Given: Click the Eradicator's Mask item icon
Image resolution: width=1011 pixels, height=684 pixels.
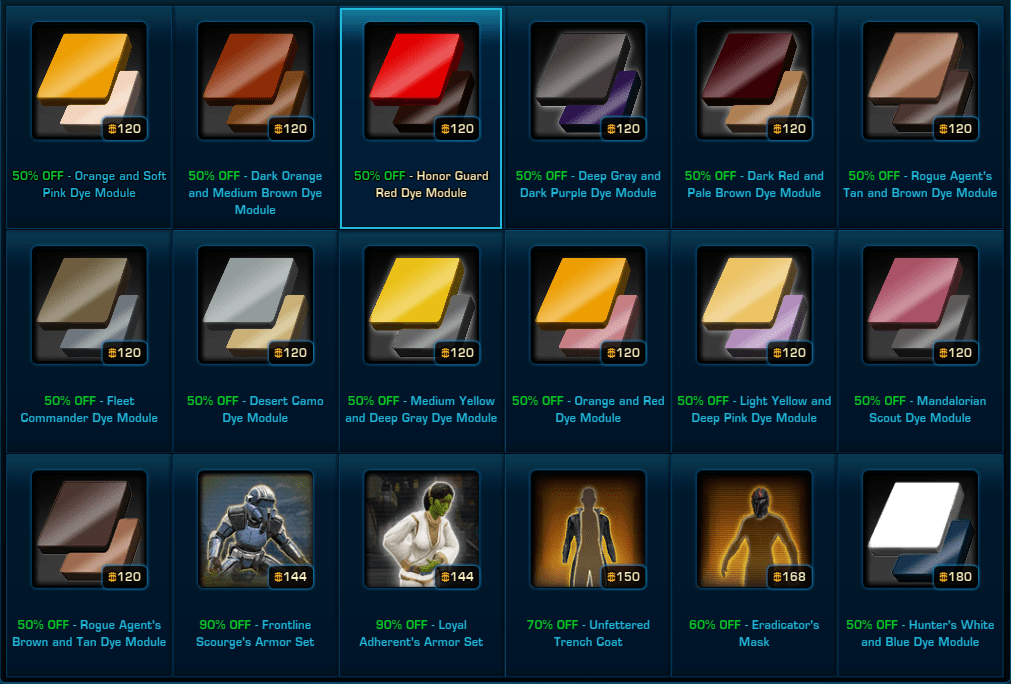Looking at the screenshot, I should (x=754, y=529).
